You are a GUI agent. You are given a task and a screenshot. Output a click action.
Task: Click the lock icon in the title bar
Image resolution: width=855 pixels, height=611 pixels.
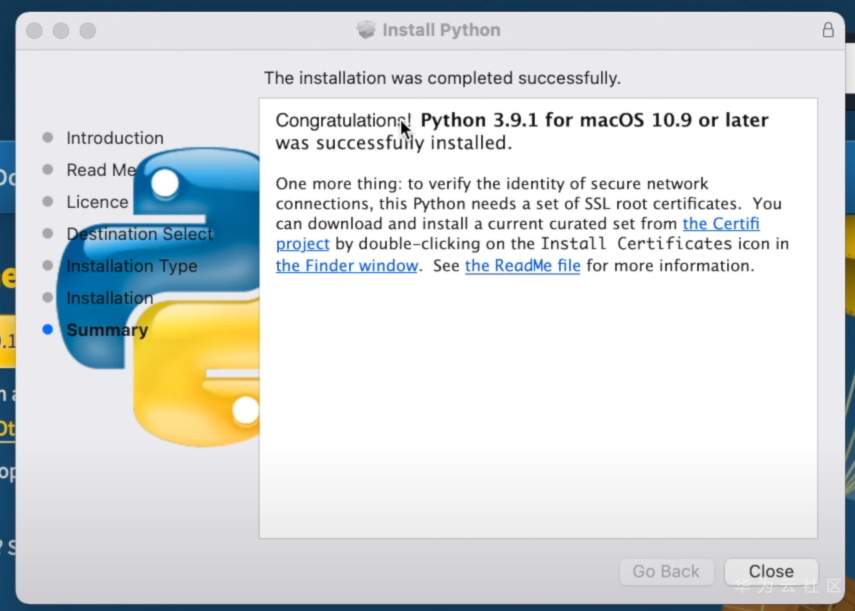pyautogui.click(x=827, y=30)
